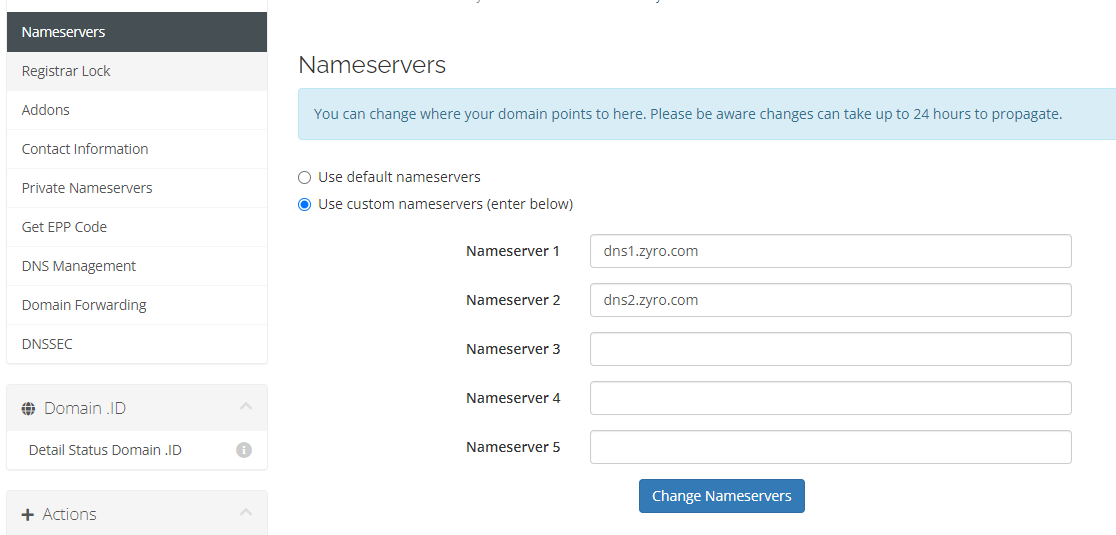
Task: Open Contact Information section
Action: coord(137,149)
